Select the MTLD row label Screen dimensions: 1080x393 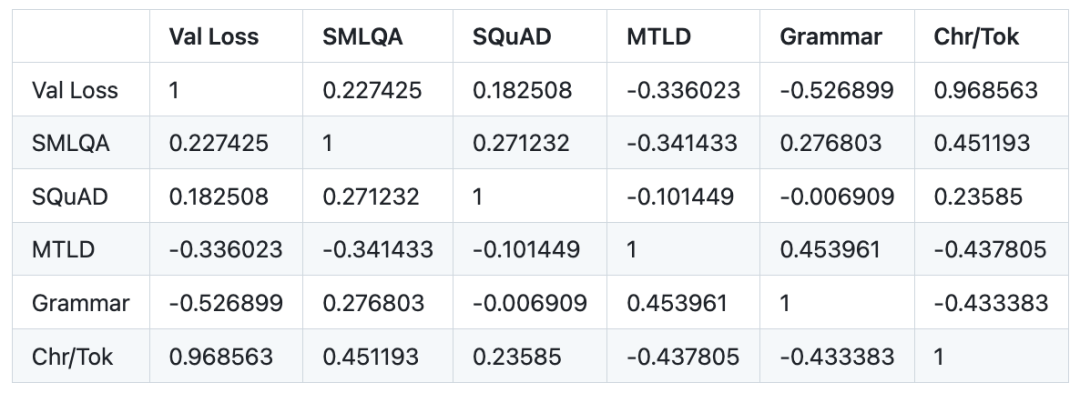click(x=63, y=250)
